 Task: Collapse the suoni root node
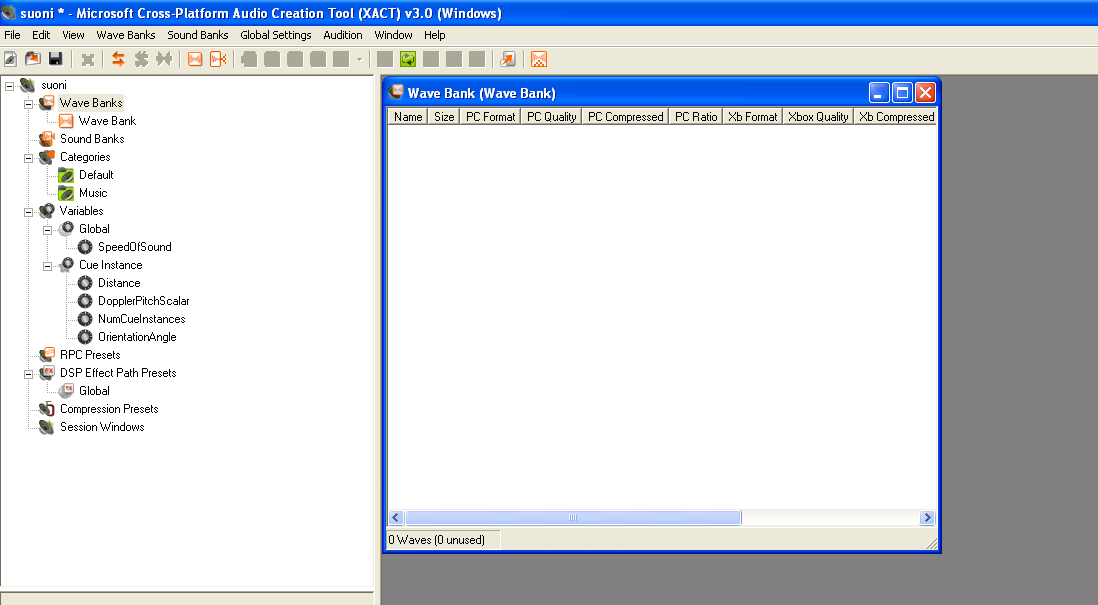point(10,86)
